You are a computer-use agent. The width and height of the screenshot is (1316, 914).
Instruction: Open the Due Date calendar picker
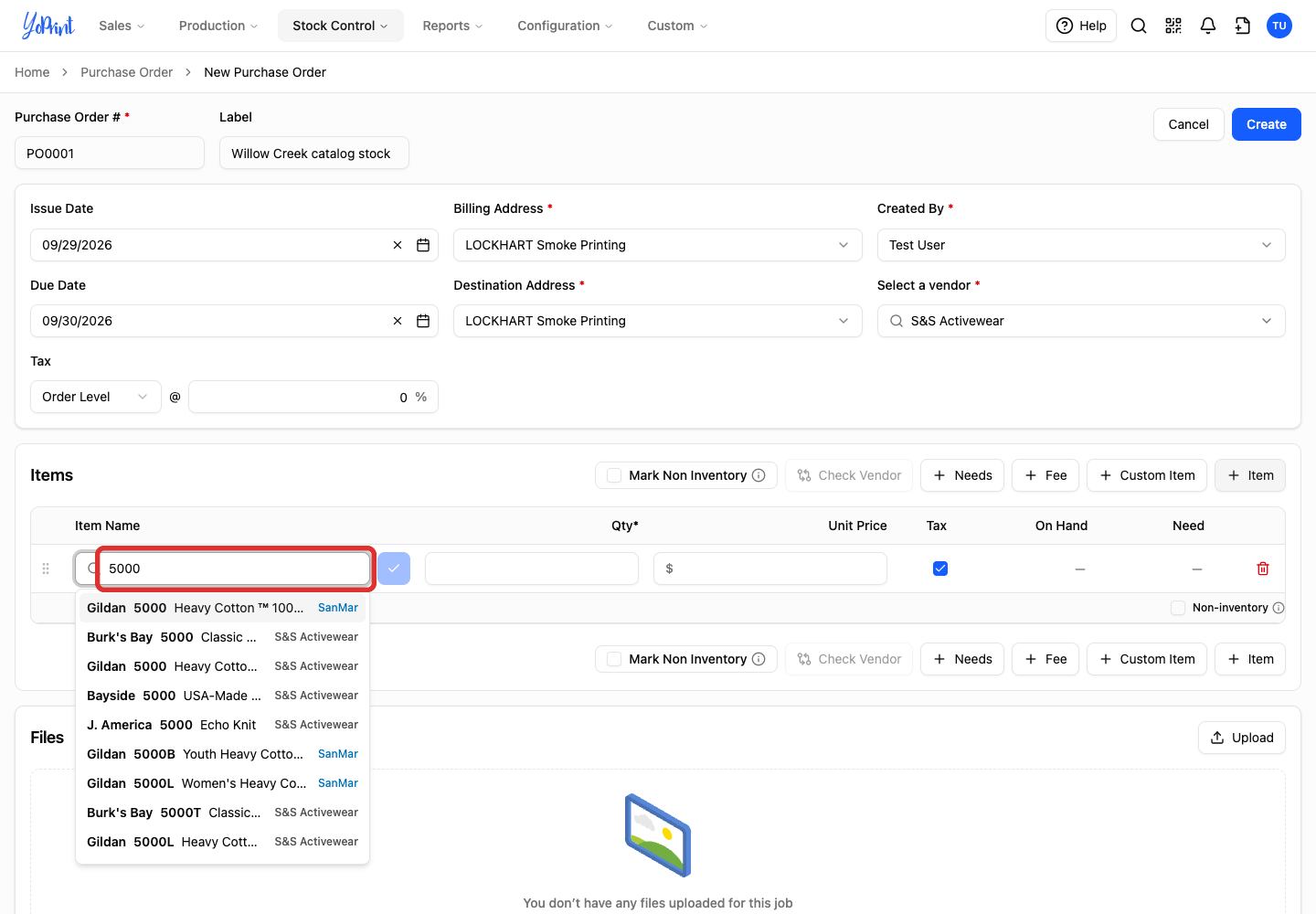tap(423, 321)
